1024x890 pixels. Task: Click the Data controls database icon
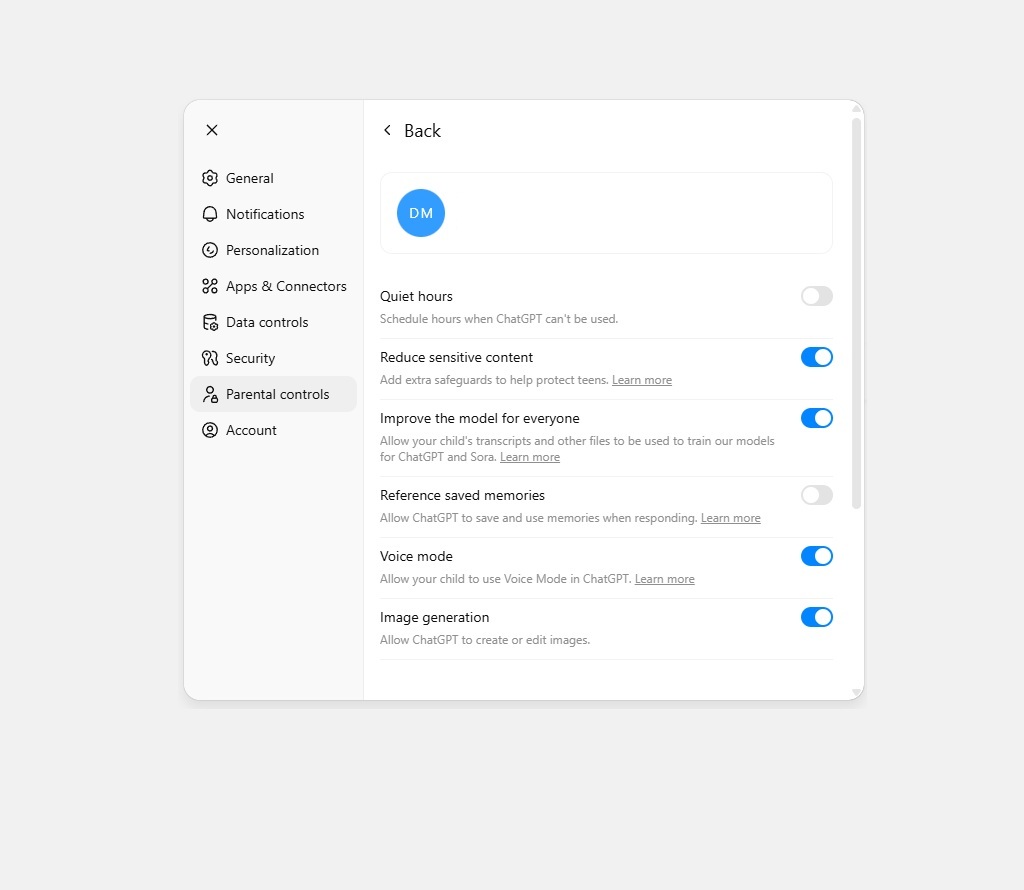pyautogui.click(x=210, y=322)
